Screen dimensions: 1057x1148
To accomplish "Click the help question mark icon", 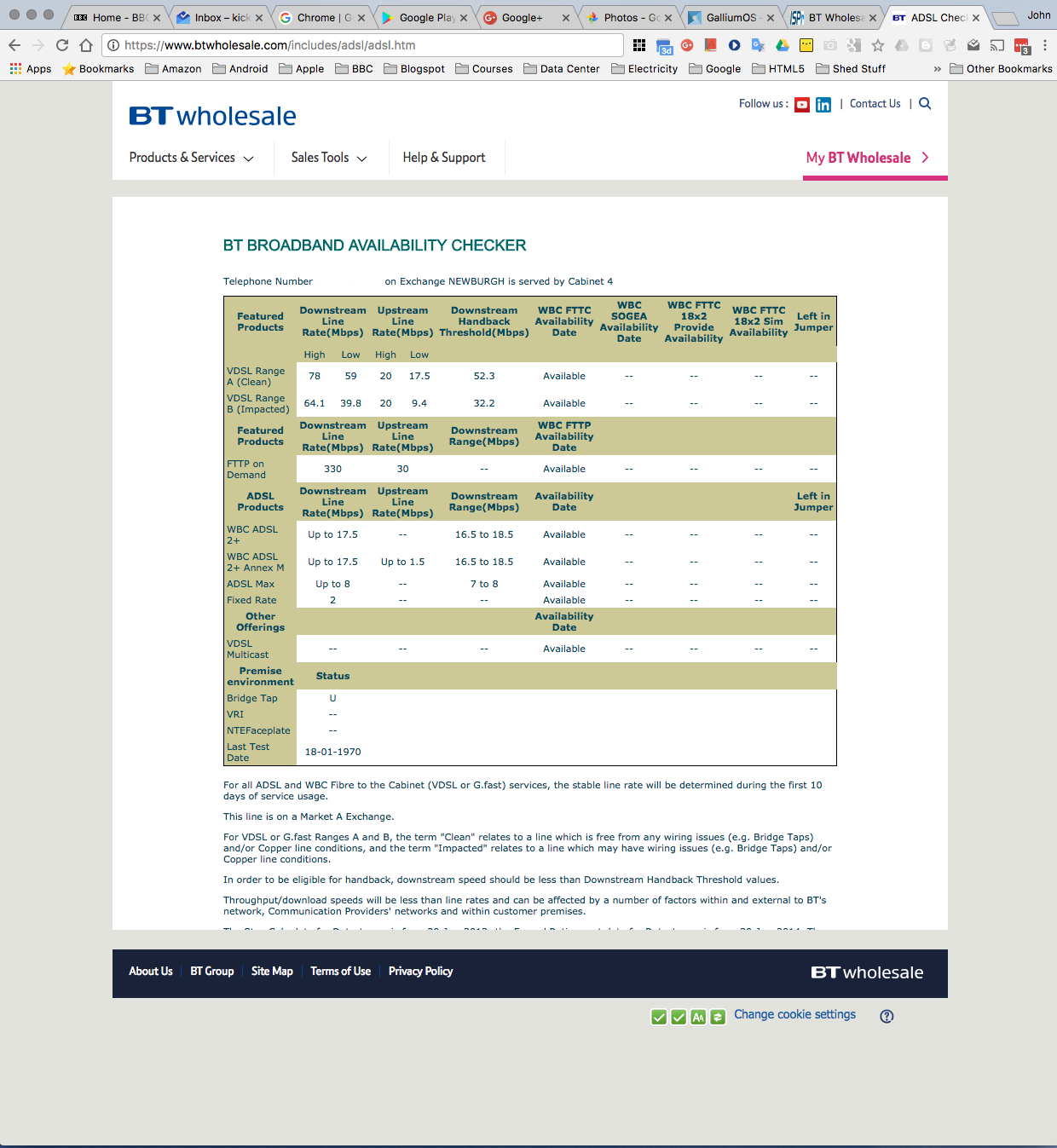I will point(887,1016).
